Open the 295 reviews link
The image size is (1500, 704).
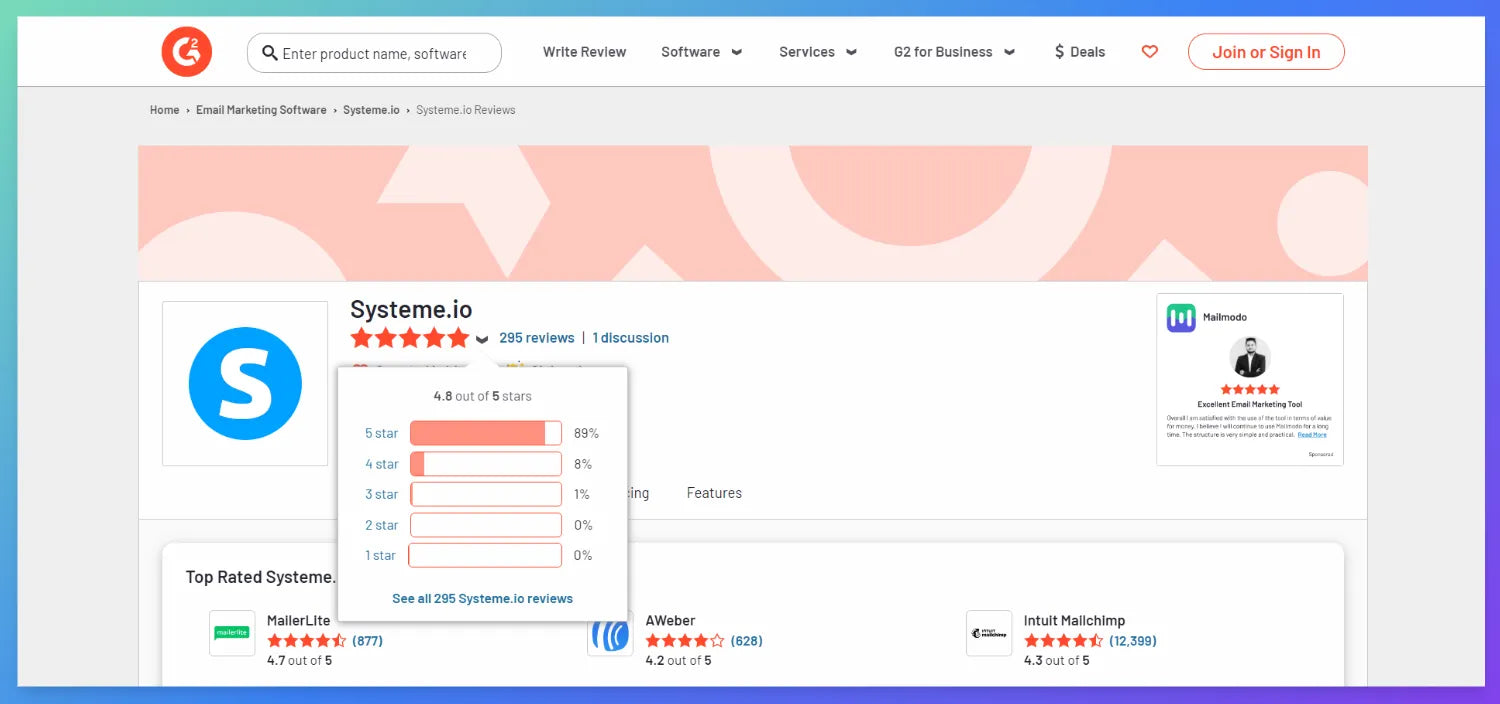(x=537, y=338)
